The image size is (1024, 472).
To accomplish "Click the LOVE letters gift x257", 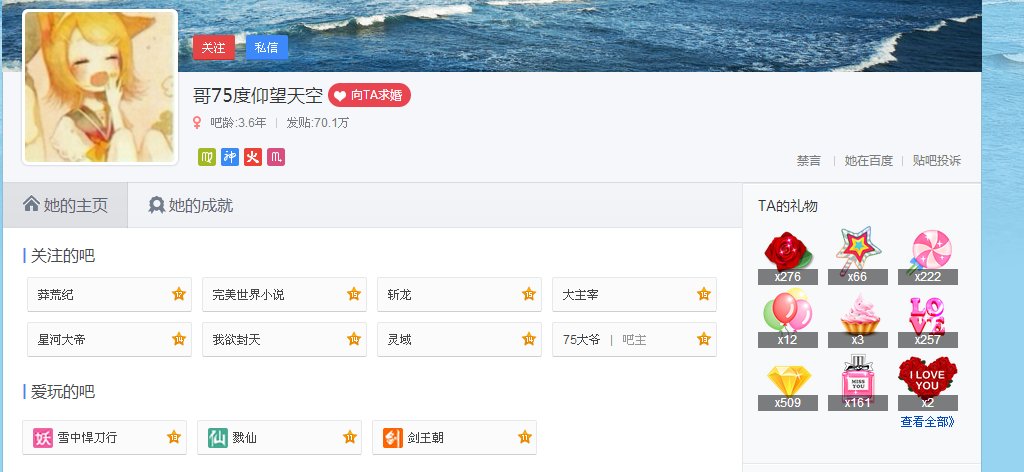I will point(928,319).
